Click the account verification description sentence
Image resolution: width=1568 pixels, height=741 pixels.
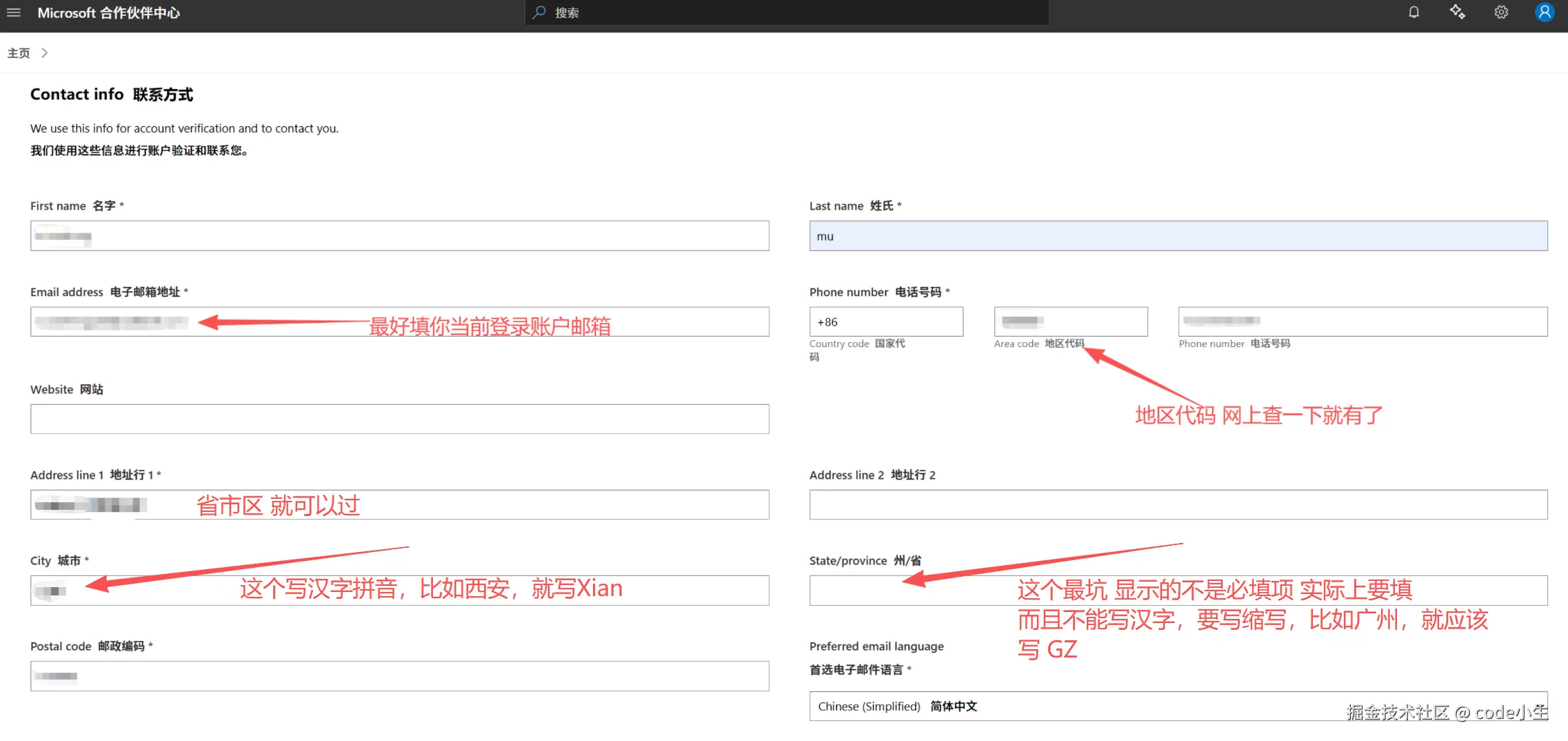pyautogui.click(x=184, y=128)
